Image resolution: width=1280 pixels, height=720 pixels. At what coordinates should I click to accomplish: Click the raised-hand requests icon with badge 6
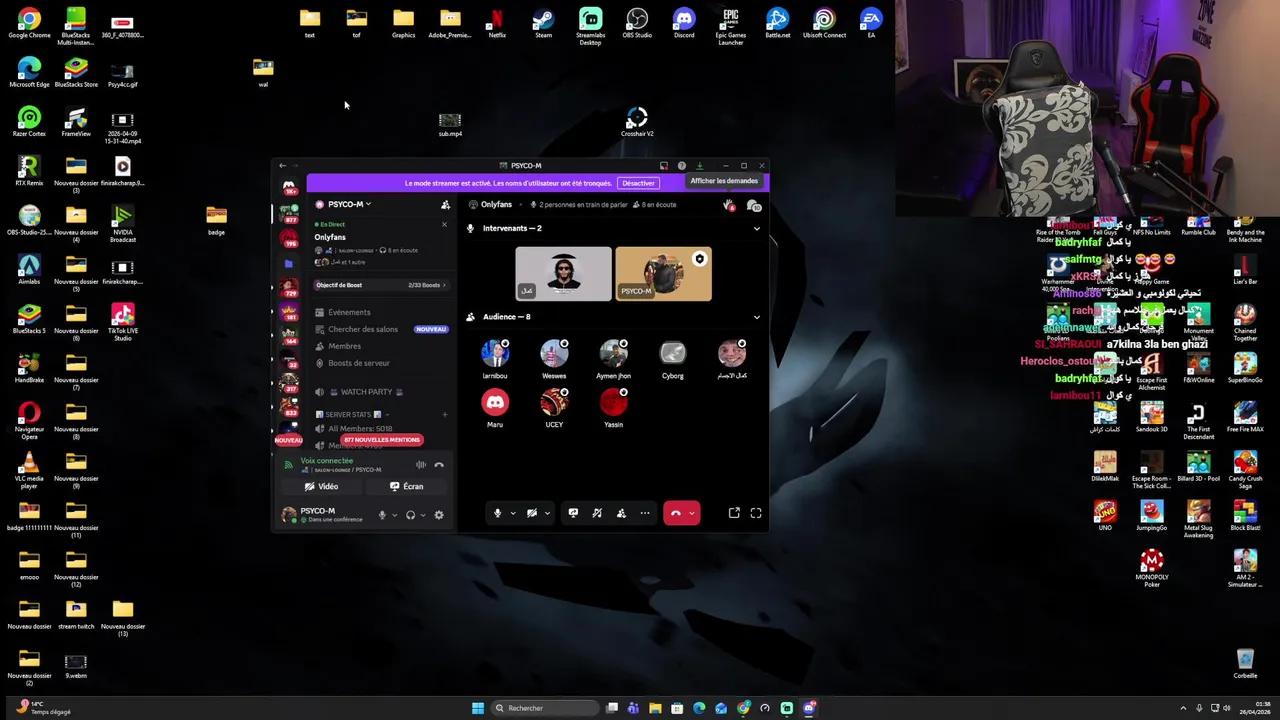pyautogui.click(x=728, y=204)
